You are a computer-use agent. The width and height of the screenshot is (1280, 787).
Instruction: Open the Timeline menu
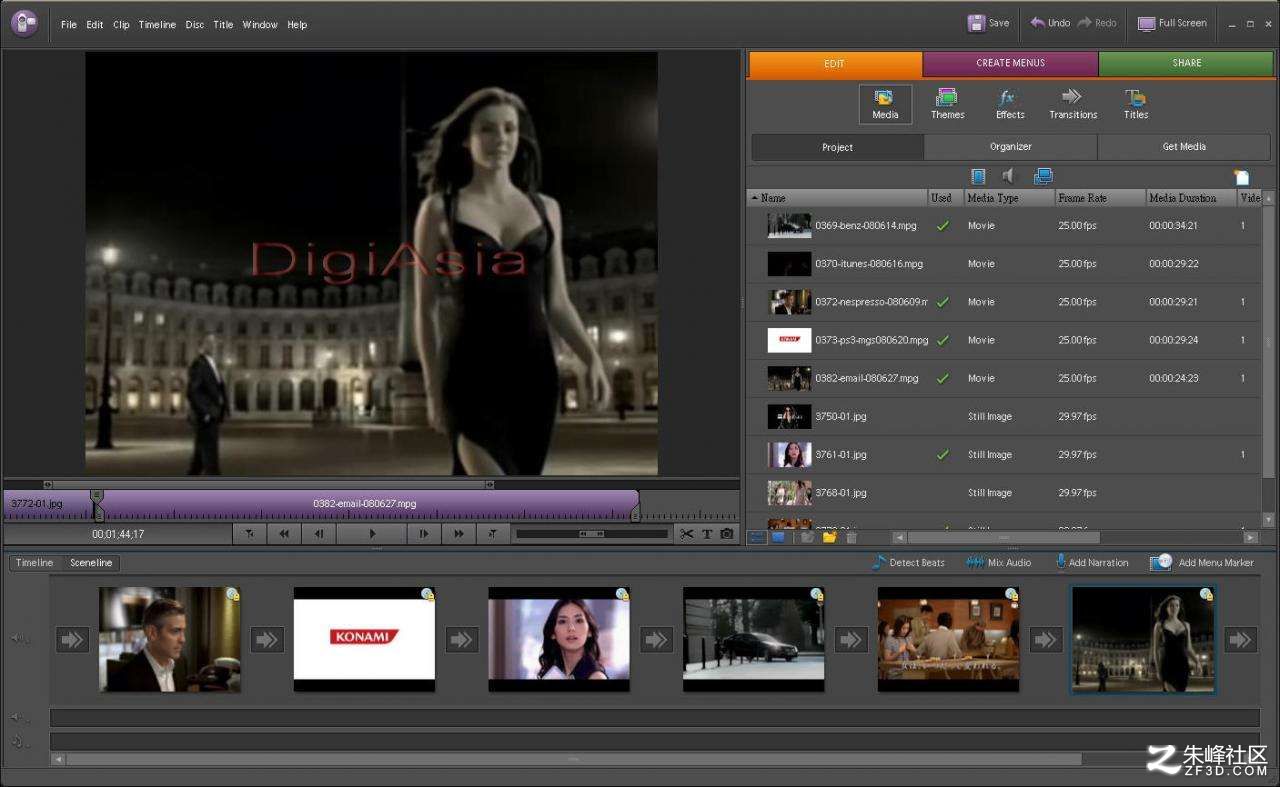click(x=157, y=25)
